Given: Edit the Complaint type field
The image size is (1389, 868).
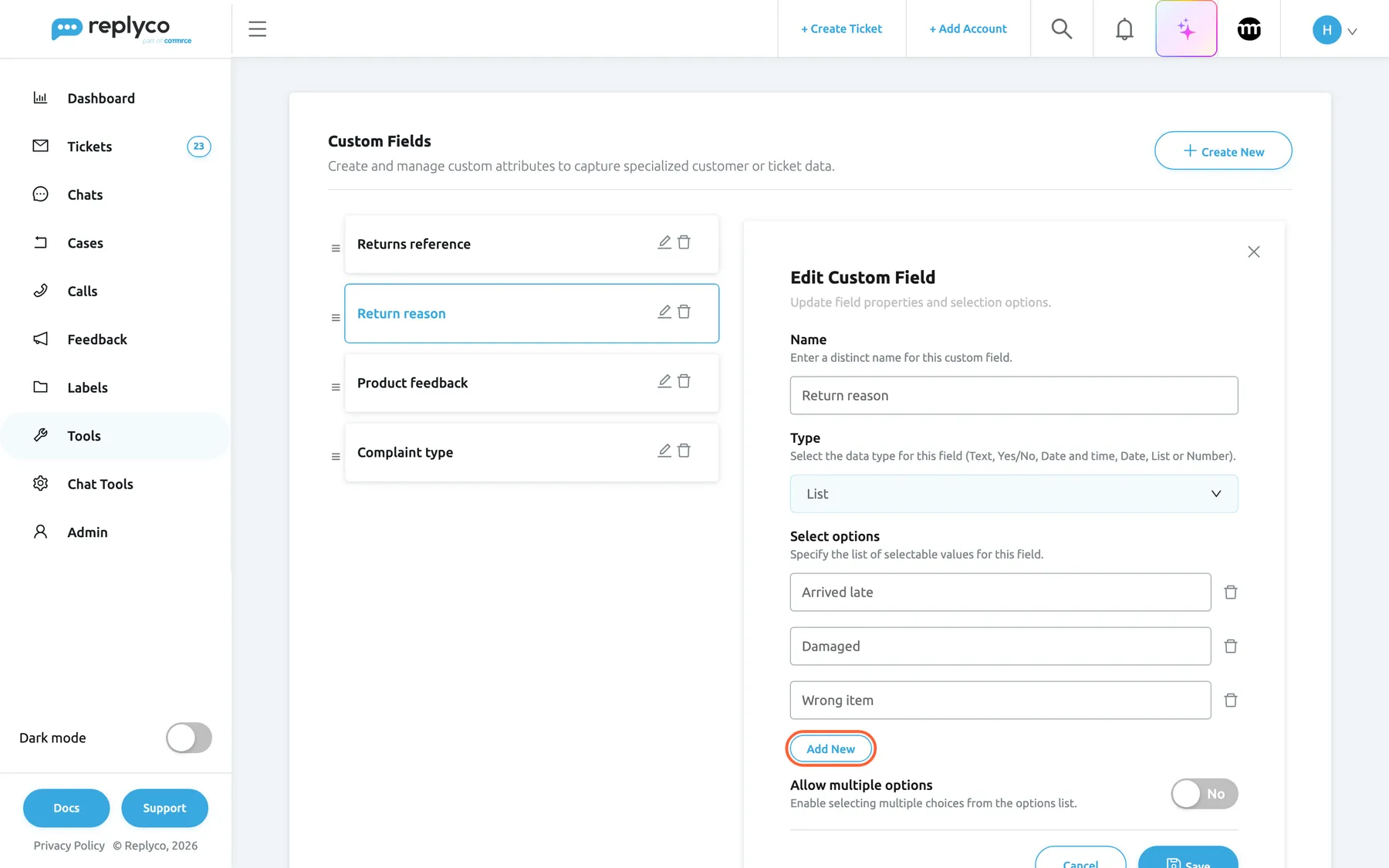Looking at the screenshot, I should [664, 451].
